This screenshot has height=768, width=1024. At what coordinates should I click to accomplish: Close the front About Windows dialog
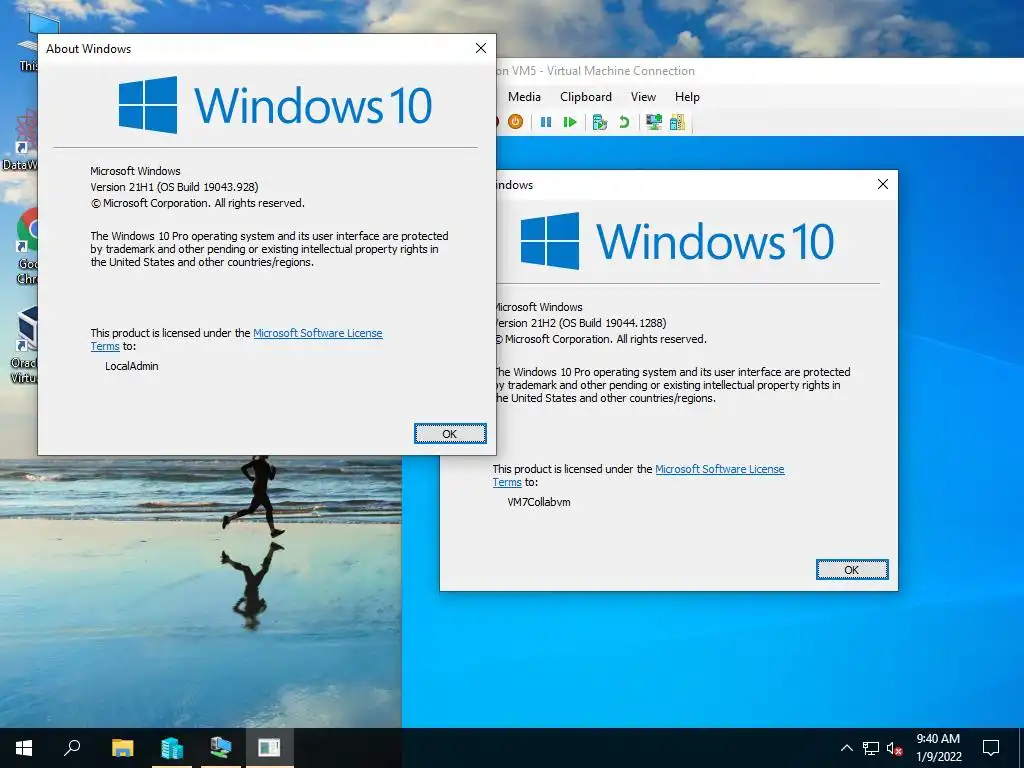(x=481, y=48)
